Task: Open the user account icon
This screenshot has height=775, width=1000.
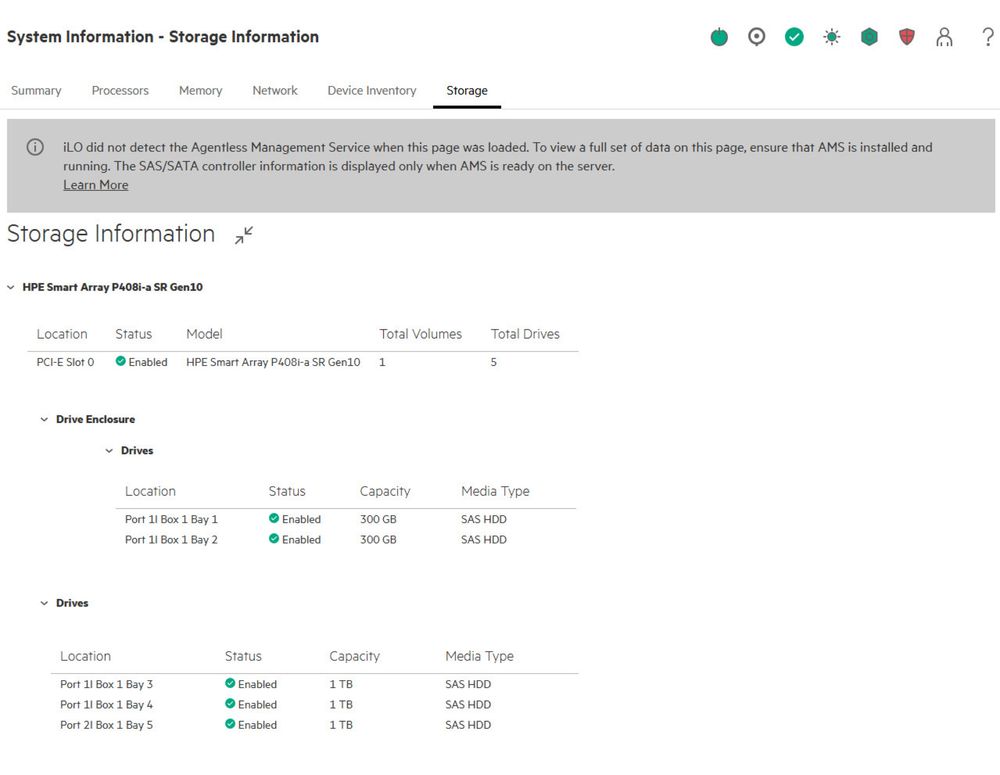Action: (x=945, y=37)
